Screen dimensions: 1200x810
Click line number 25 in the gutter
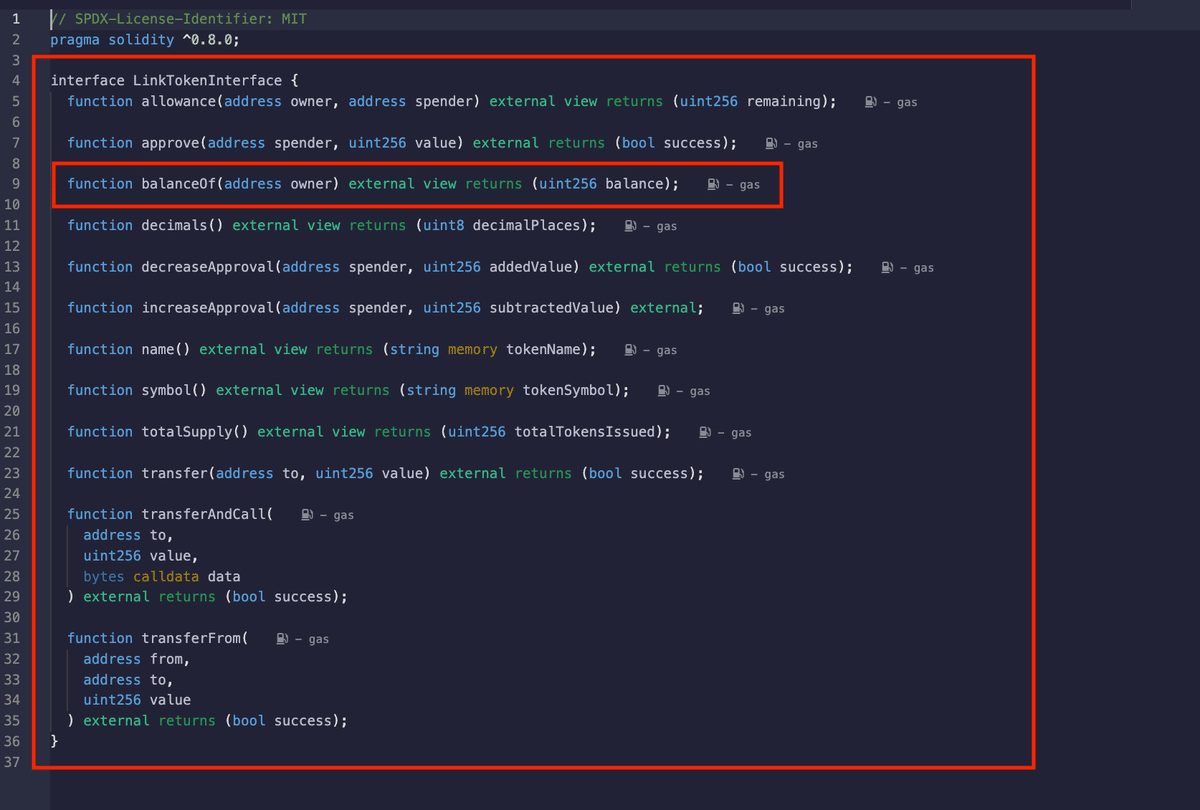[x=12, y=514]
